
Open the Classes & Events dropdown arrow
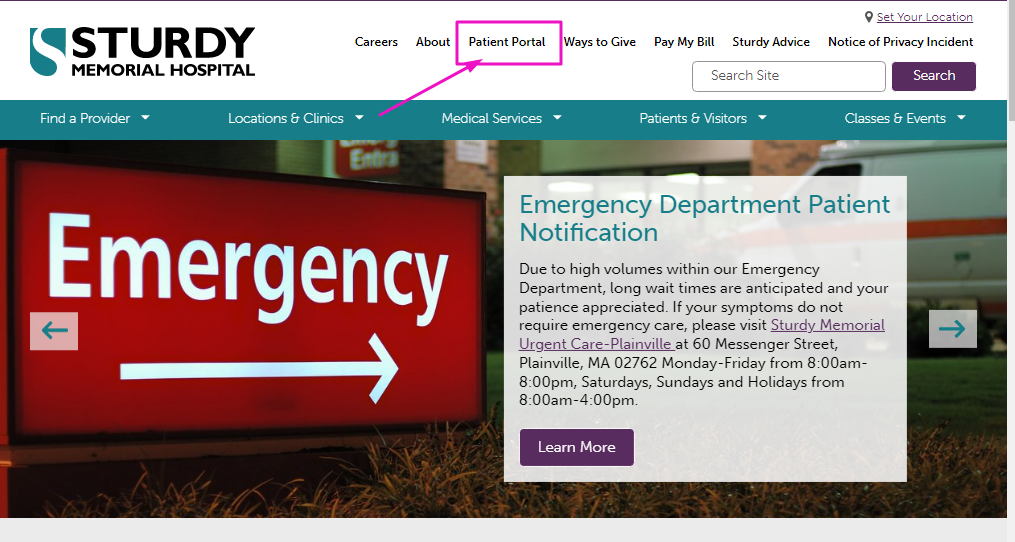pyautogui.click(x=961, y=117)
